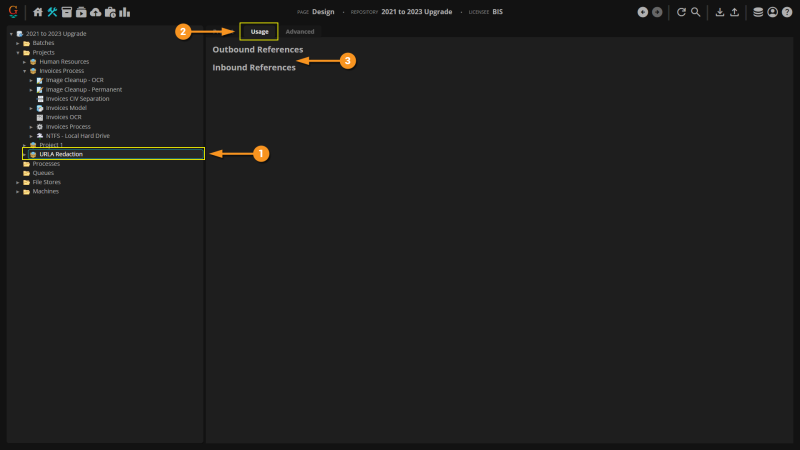
Task: Click the Grooper G logo
Action: [13, 12]
